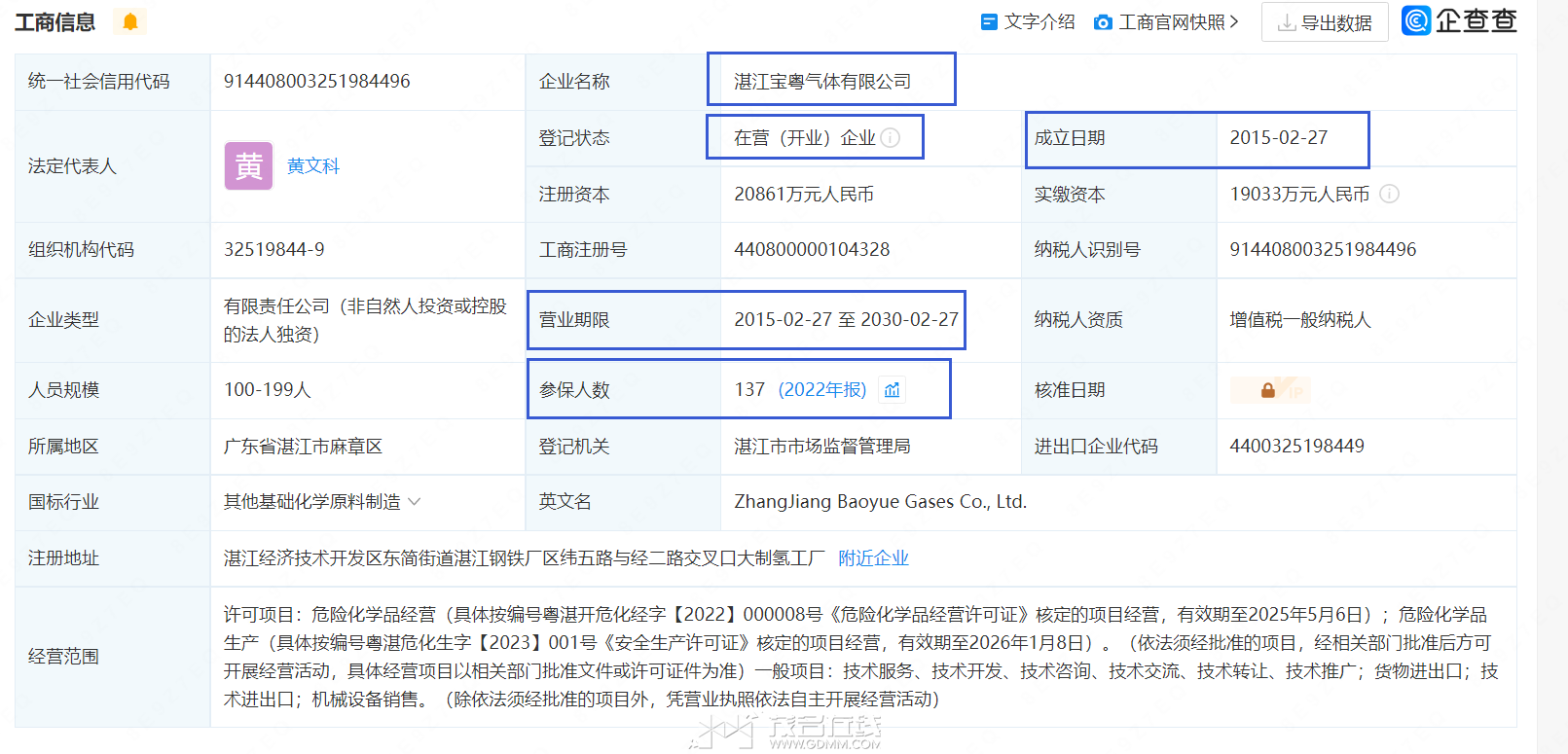Click the locked 核准日期 VIP icon

[1270, 390]
